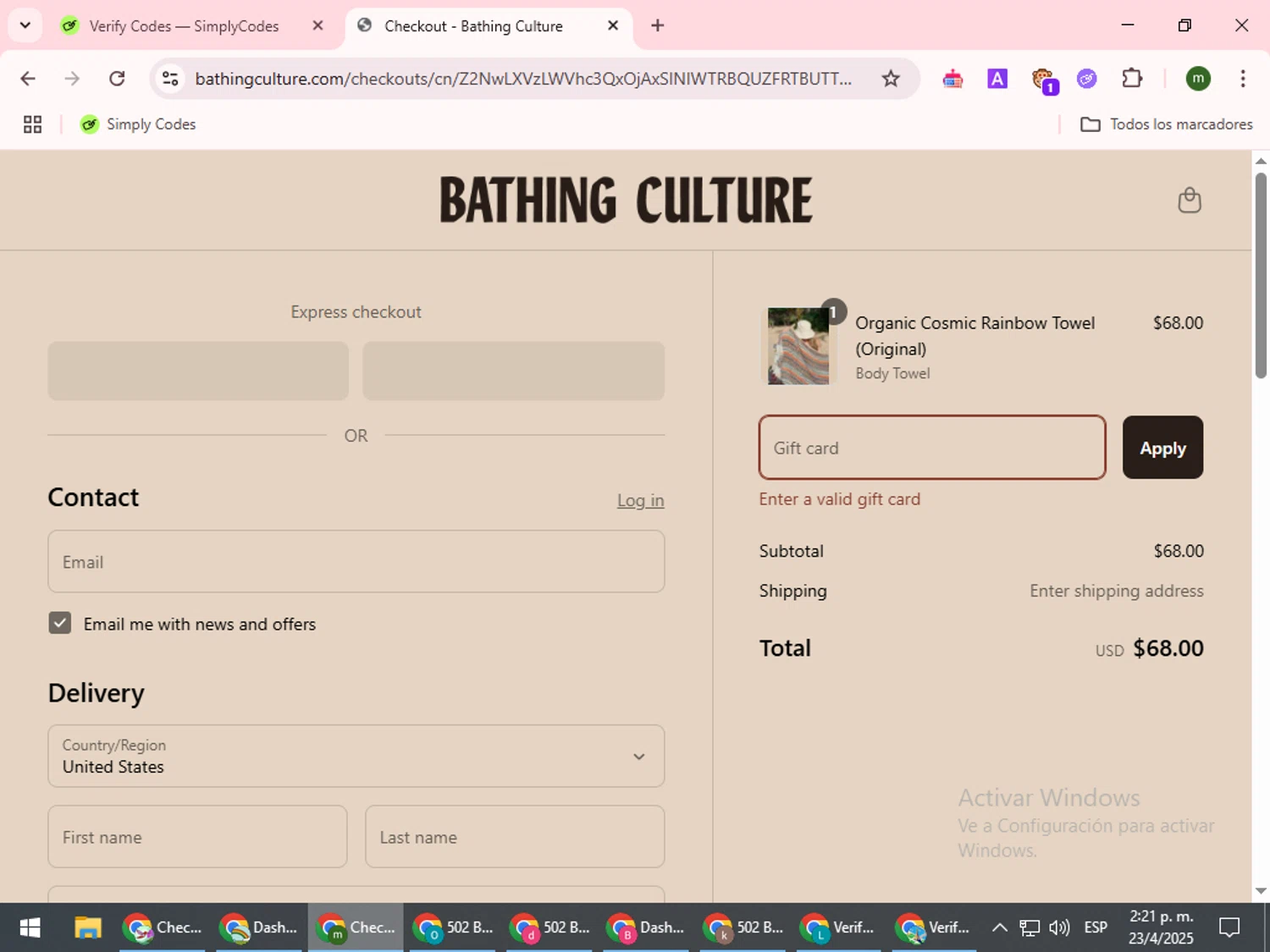View site information icon in address bar

click(x=170, y=79)
